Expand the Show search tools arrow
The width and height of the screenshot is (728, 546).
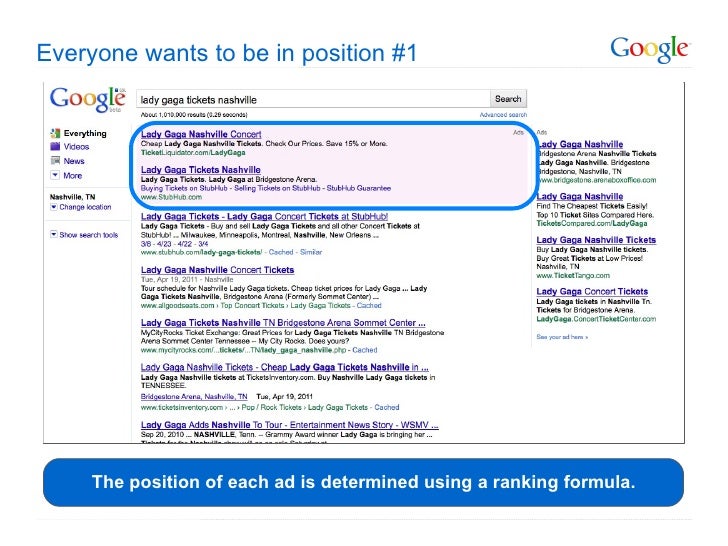click(x=53, y=234)
